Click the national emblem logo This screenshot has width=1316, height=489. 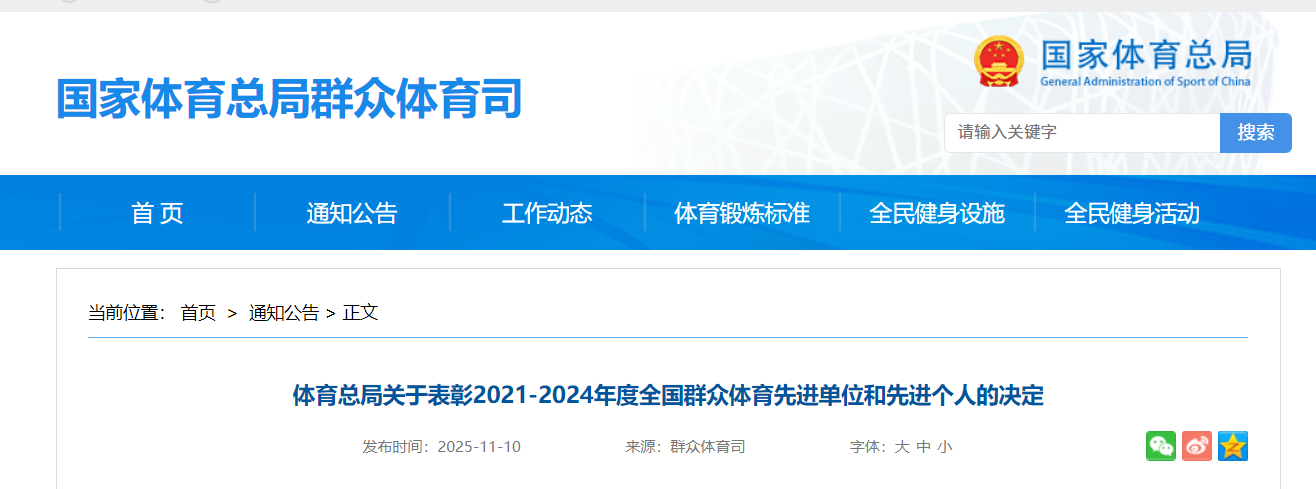click(999, 61)
